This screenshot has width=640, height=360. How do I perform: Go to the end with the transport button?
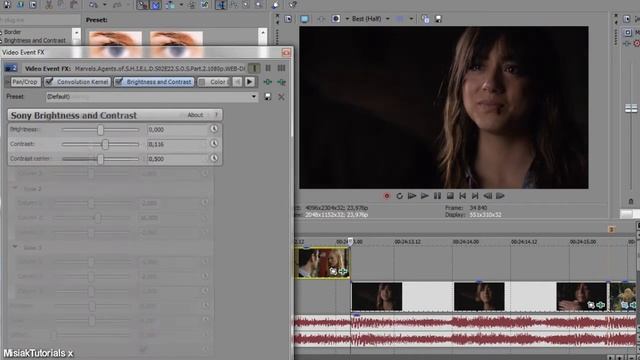point(475,196)
